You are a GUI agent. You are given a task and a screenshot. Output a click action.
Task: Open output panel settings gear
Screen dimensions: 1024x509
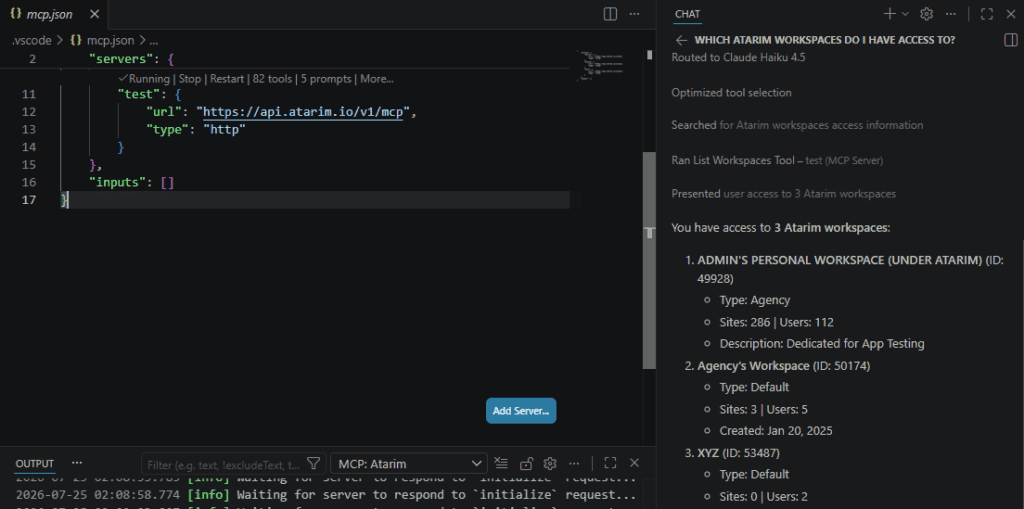(550, 463)
